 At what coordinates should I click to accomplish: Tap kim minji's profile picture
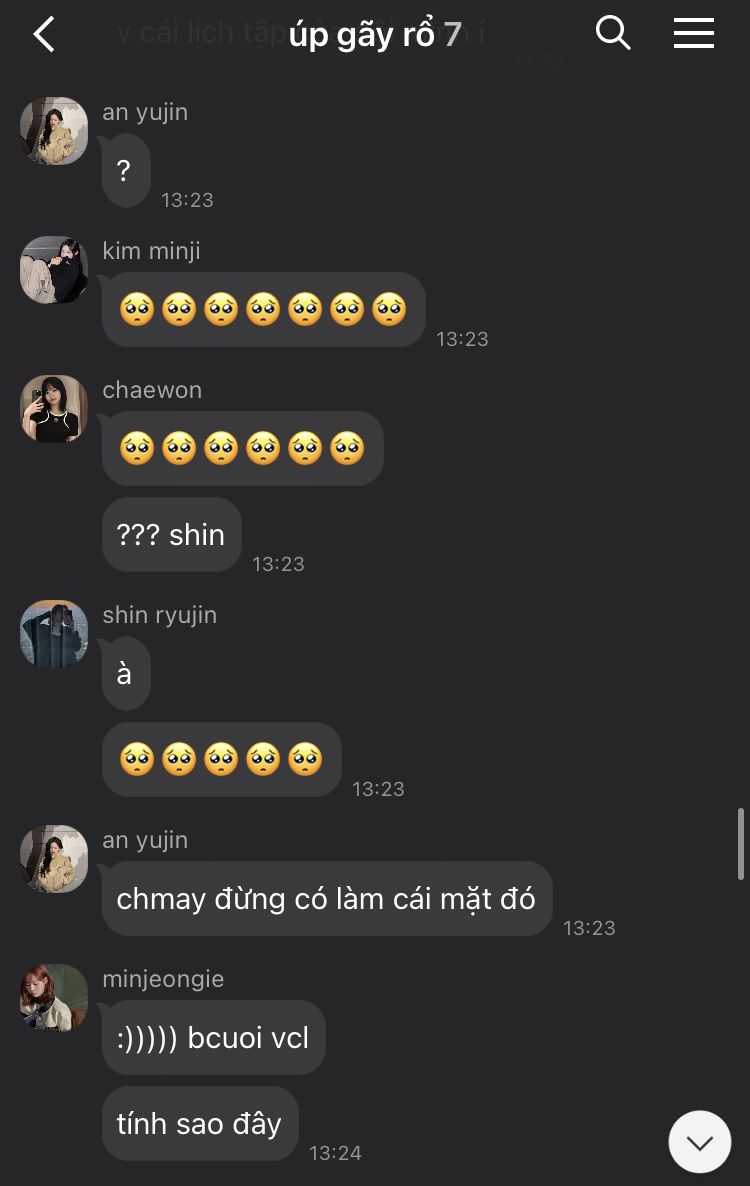54,270
